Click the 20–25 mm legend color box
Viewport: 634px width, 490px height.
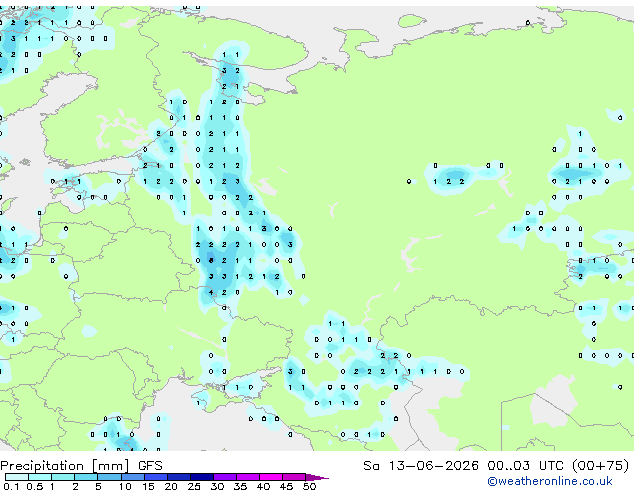pos(179,477)
